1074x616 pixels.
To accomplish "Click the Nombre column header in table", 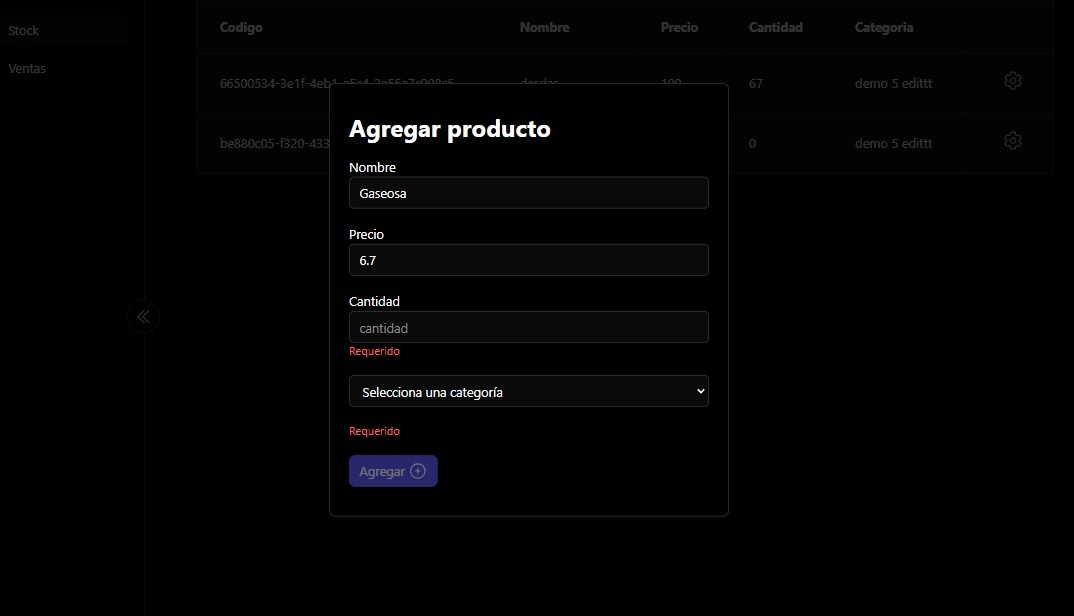I will click(x=544, y=28).
